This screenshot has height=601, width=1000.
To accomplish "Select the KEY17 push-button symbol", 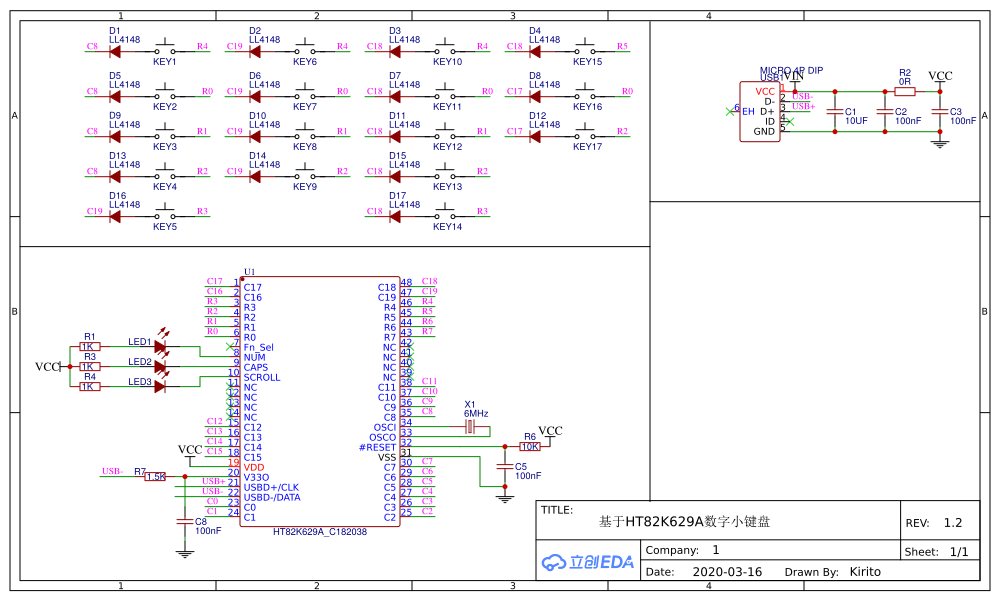I will click(585, 133).
